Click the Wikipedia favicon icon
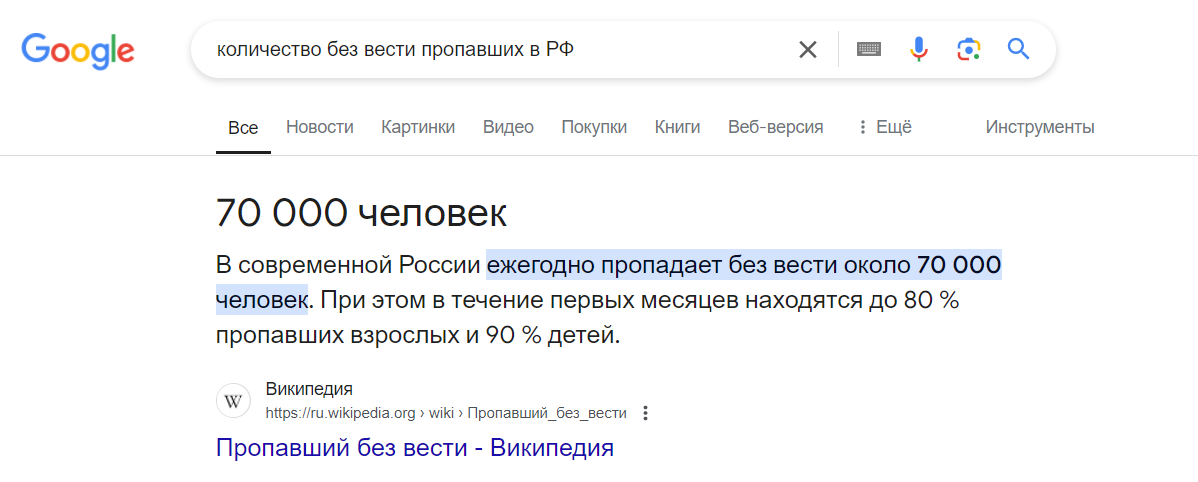Viewport: 1198px width, 482px height. tap(234, 401)
